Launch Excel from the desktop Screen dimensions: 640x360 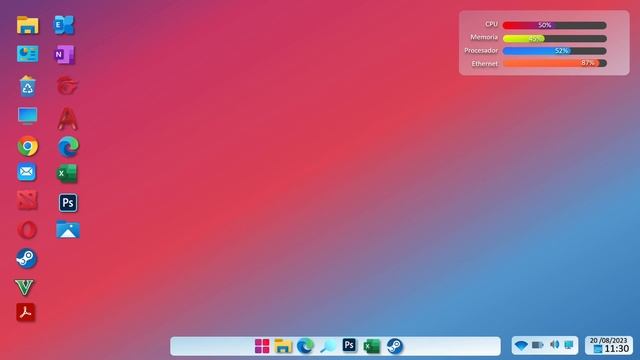(x=67, y=173)
